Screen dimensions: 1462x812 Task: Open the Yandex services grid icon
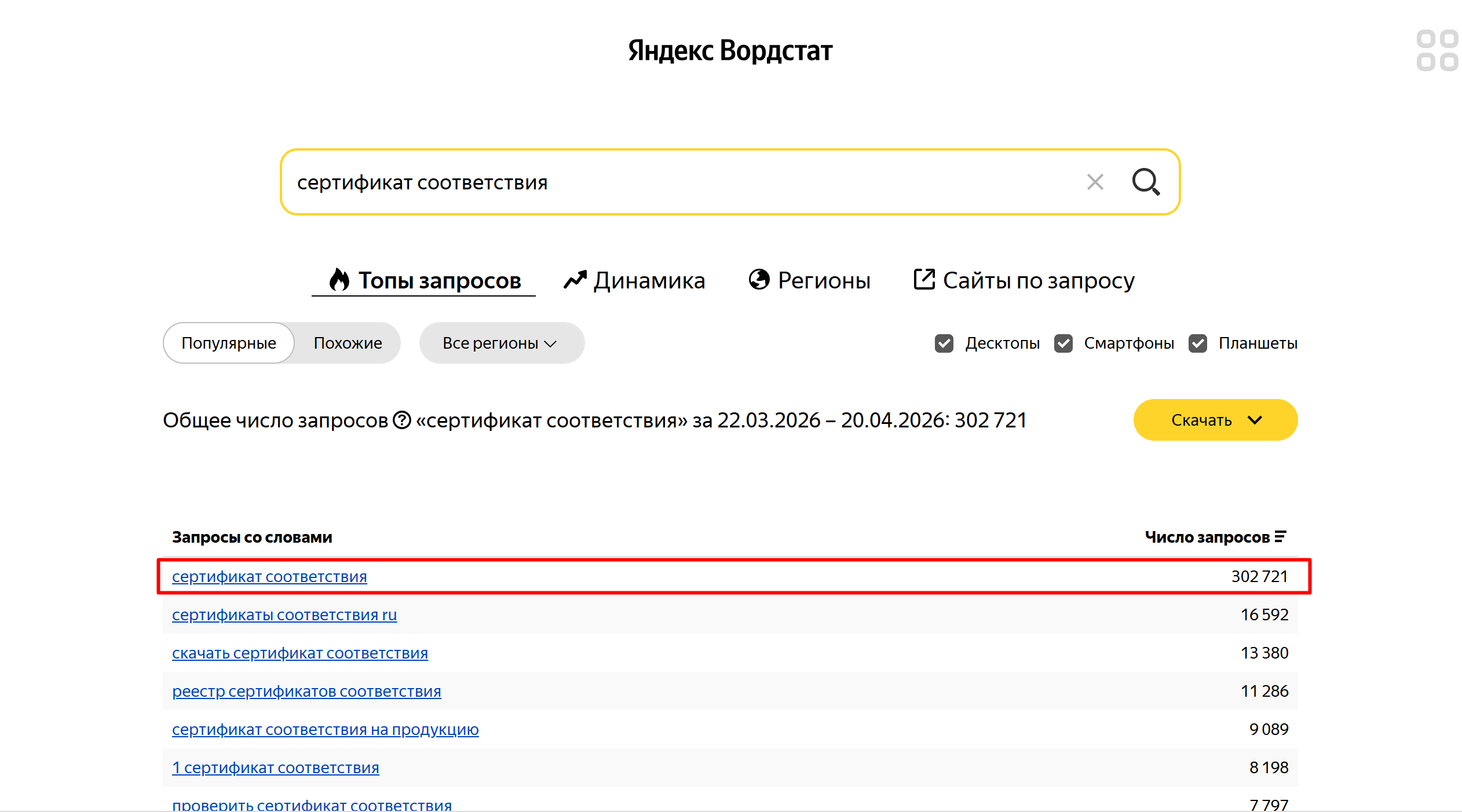tap(1437, 50)
